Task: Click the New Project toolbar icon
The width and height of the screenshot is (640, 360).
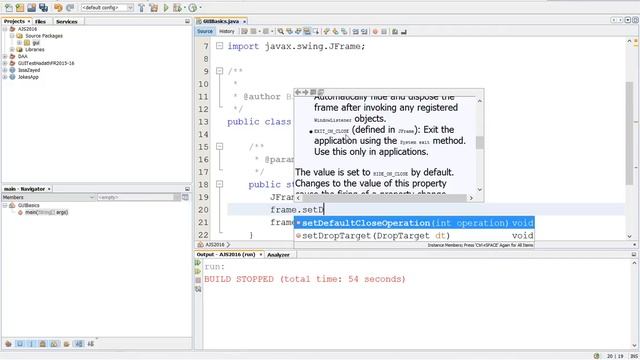Action: (x=20, y=7)
